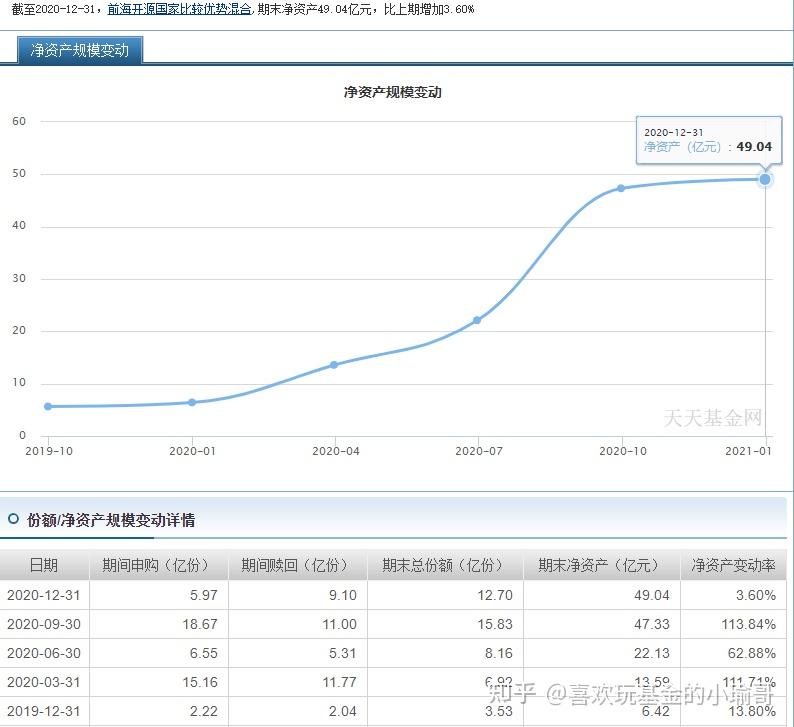Click the 净资产规模变动 chart title
Viewport: 794px width, 727px height.
392,92
